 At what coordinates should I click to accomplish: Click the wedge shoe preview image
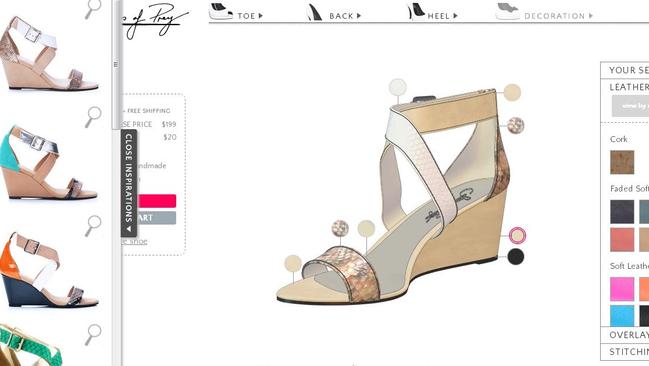(x=393, y=198)
